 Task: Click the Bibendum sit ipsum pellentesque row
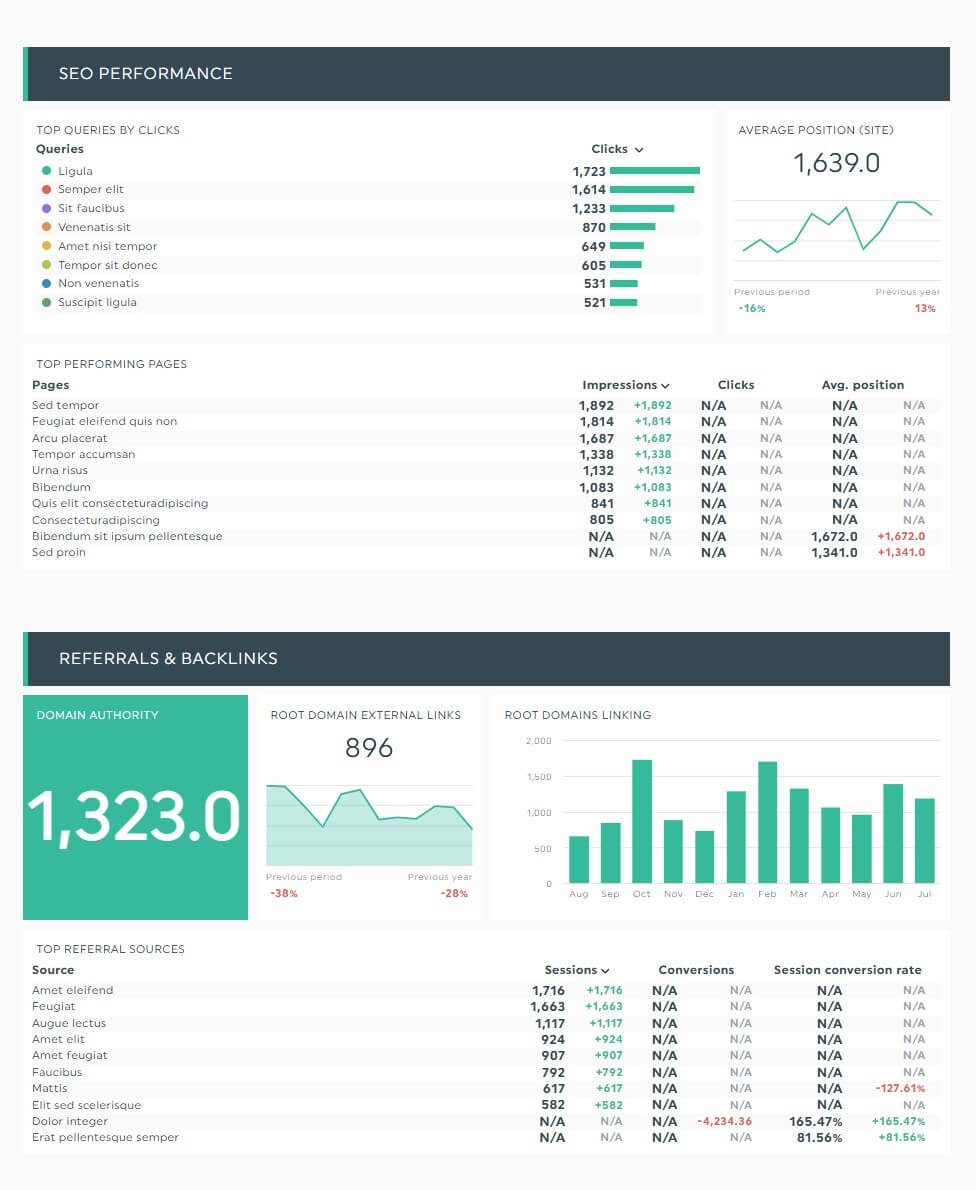pos(486,536)
